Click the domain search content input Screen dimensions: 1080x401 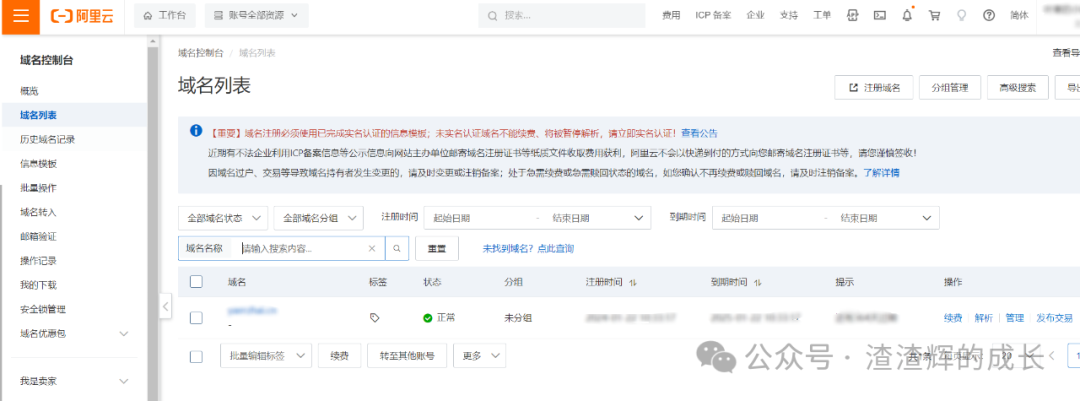[302, 249]
